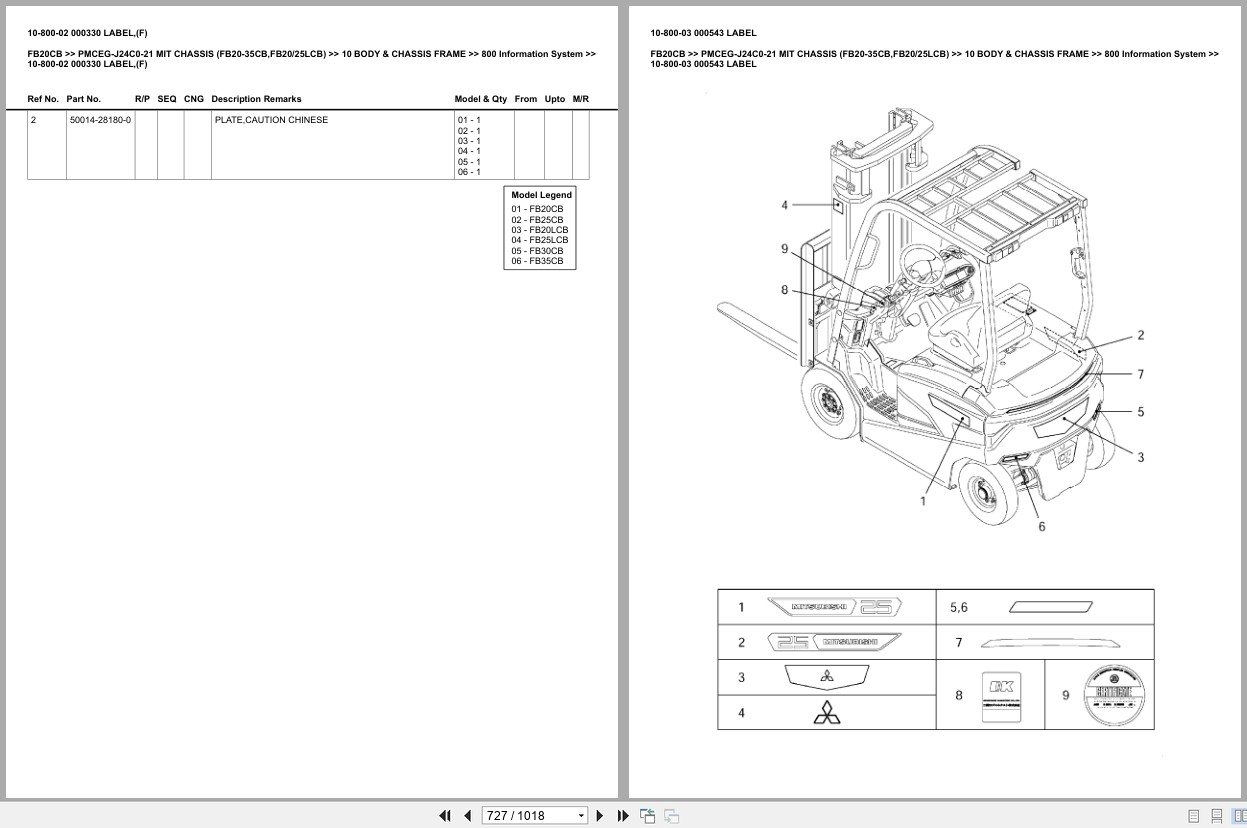Viewport: 1247px width, 828px height.
Task: Click quantity entry 06 - 1 in Model & Qty
Action: [469, 172]
